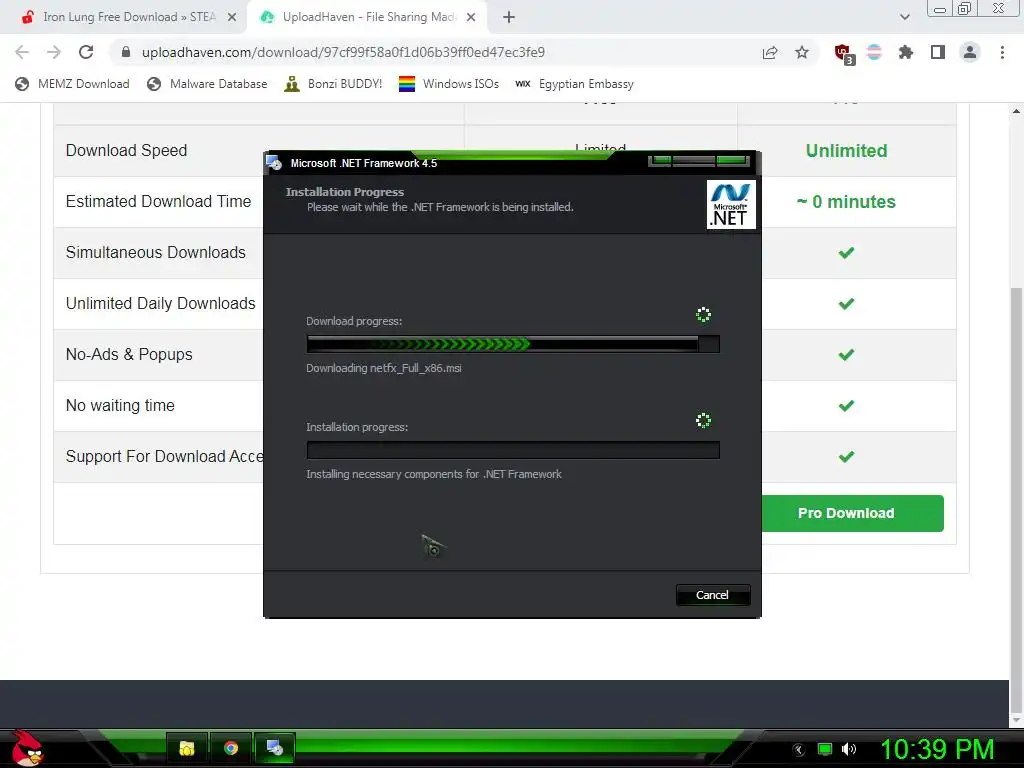
Task: Reload the UploadHaven page
Action: (86, 52)
